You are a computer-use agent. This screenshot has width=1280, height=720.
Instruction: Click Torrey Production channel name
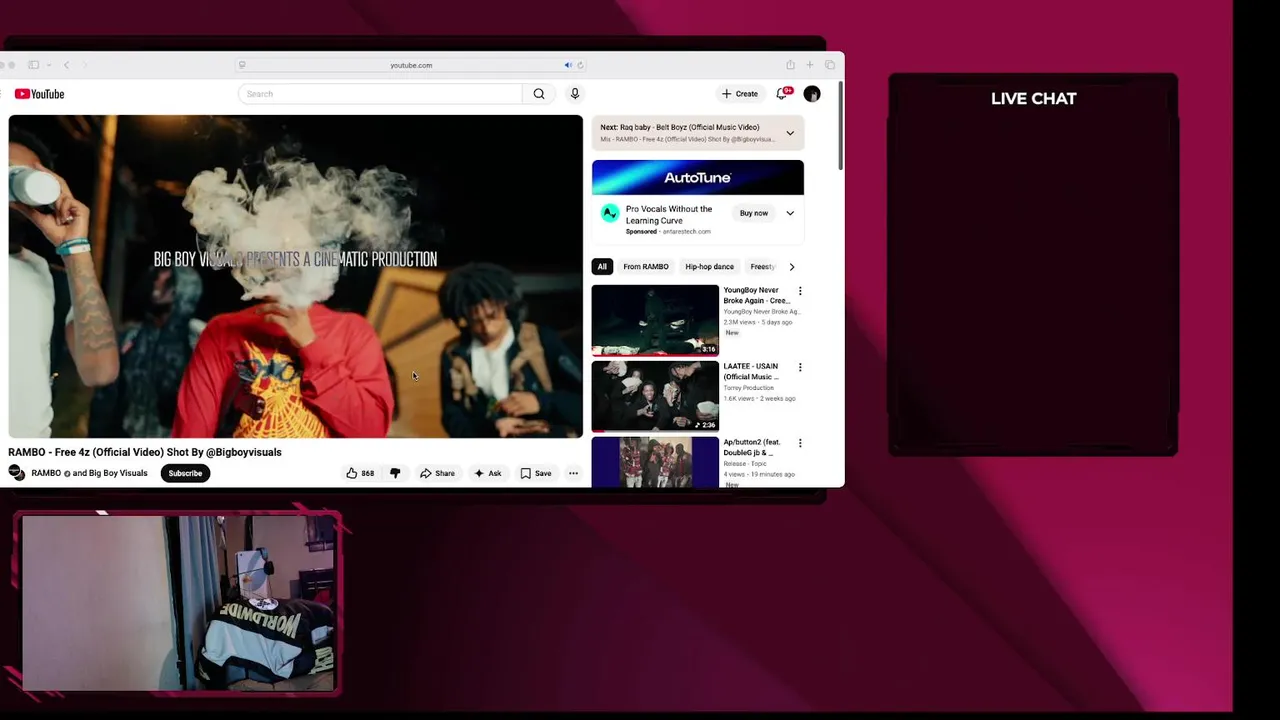click(x=748, y=388)
